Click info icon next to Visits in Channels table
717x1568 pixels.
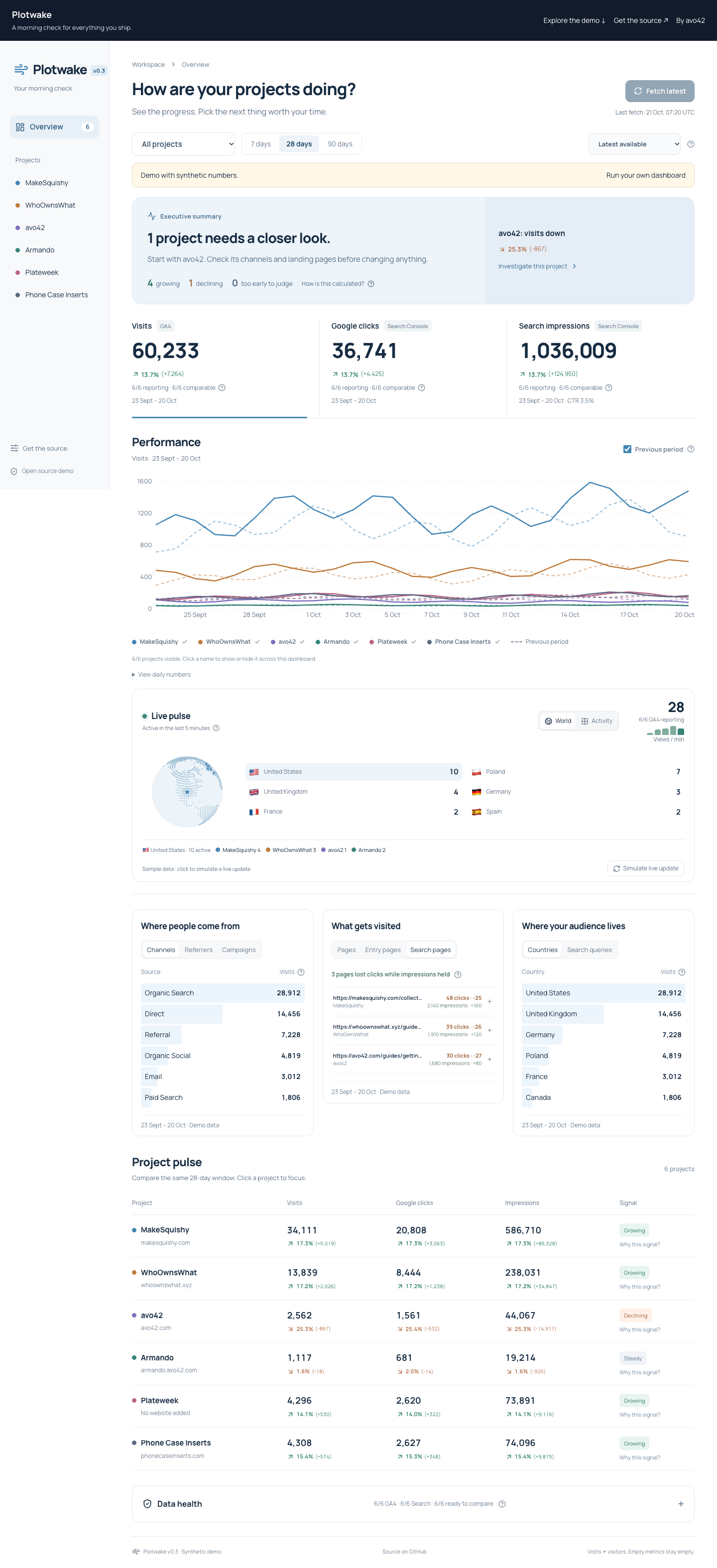tap(301, 972)
